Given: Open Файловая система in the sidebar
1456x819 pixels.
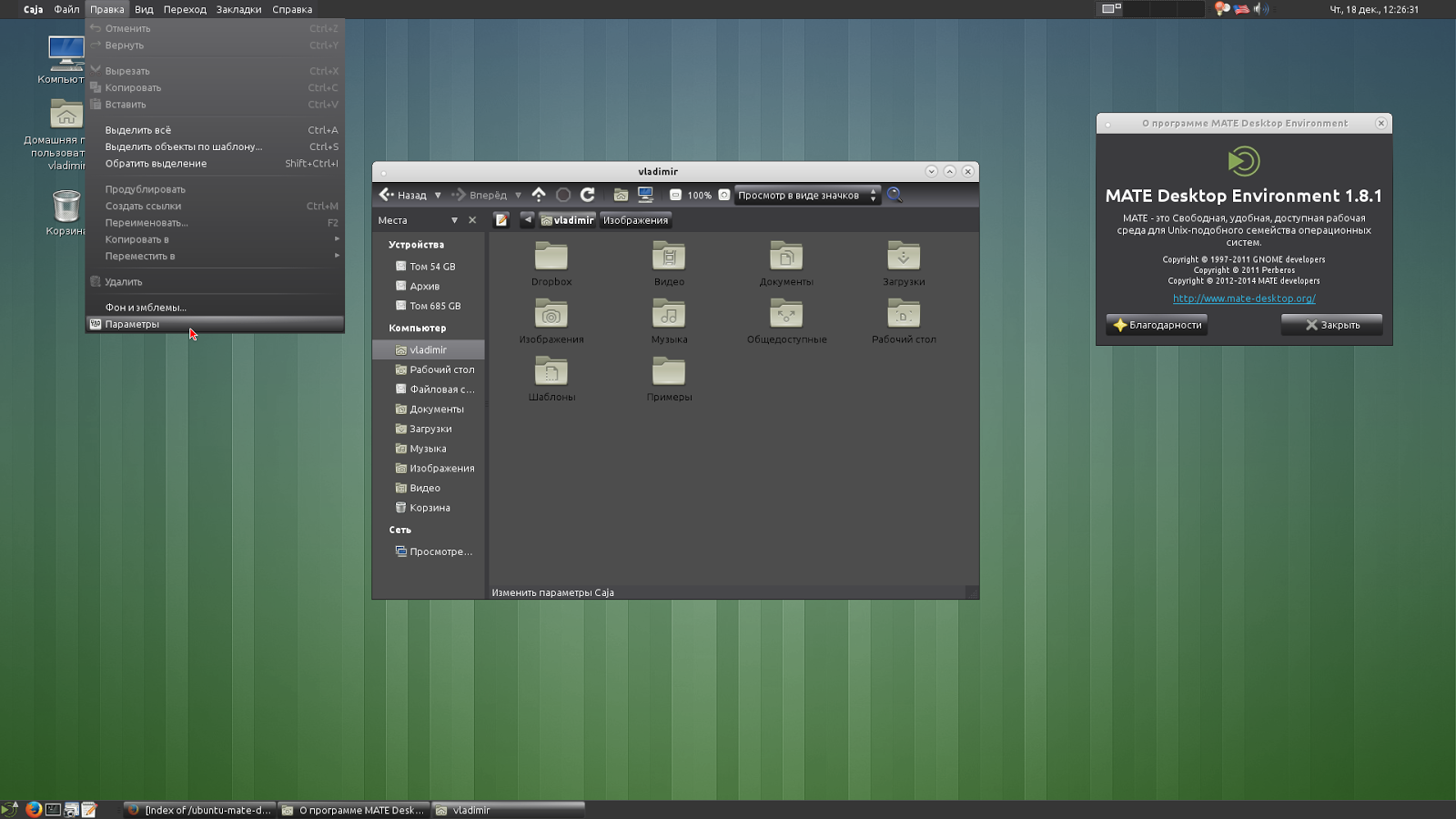Looking at the screenshot, I should point(428,389).
